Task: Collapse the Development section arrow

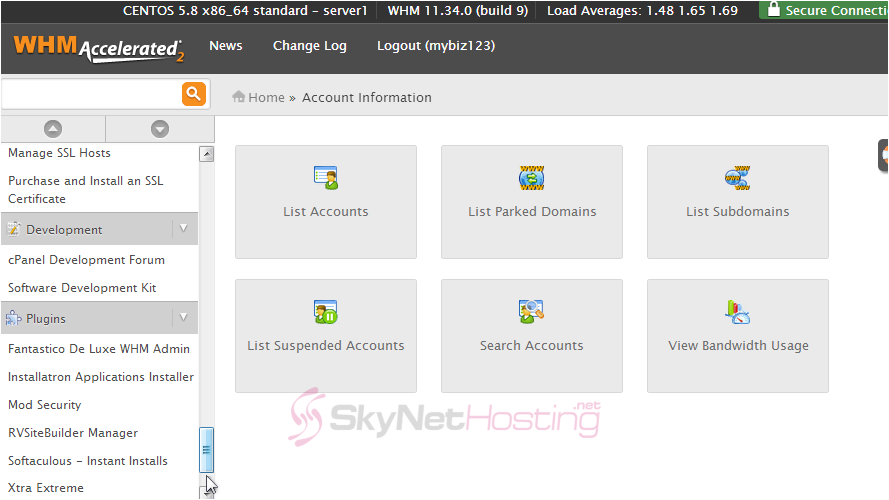Action: [x=183, y=228]
